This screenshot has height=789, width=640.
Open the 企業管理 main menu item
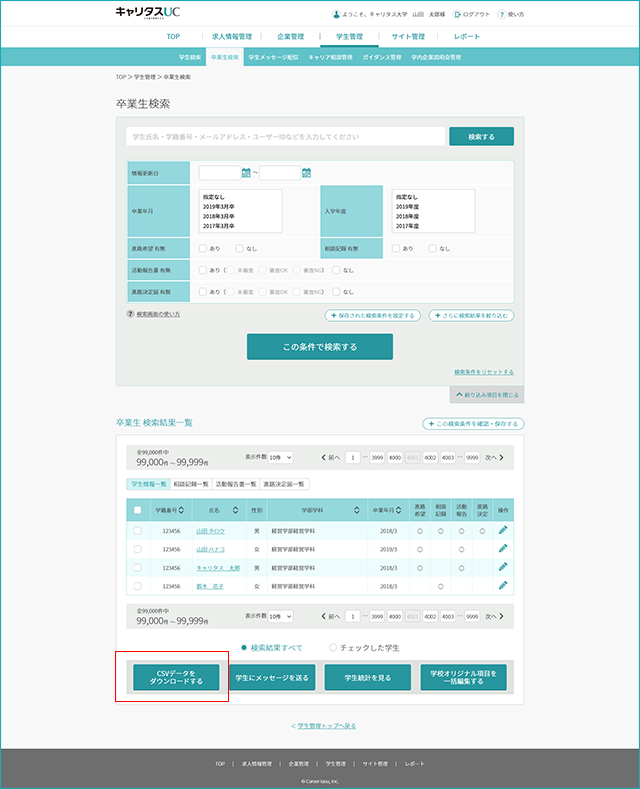[291, 37]
